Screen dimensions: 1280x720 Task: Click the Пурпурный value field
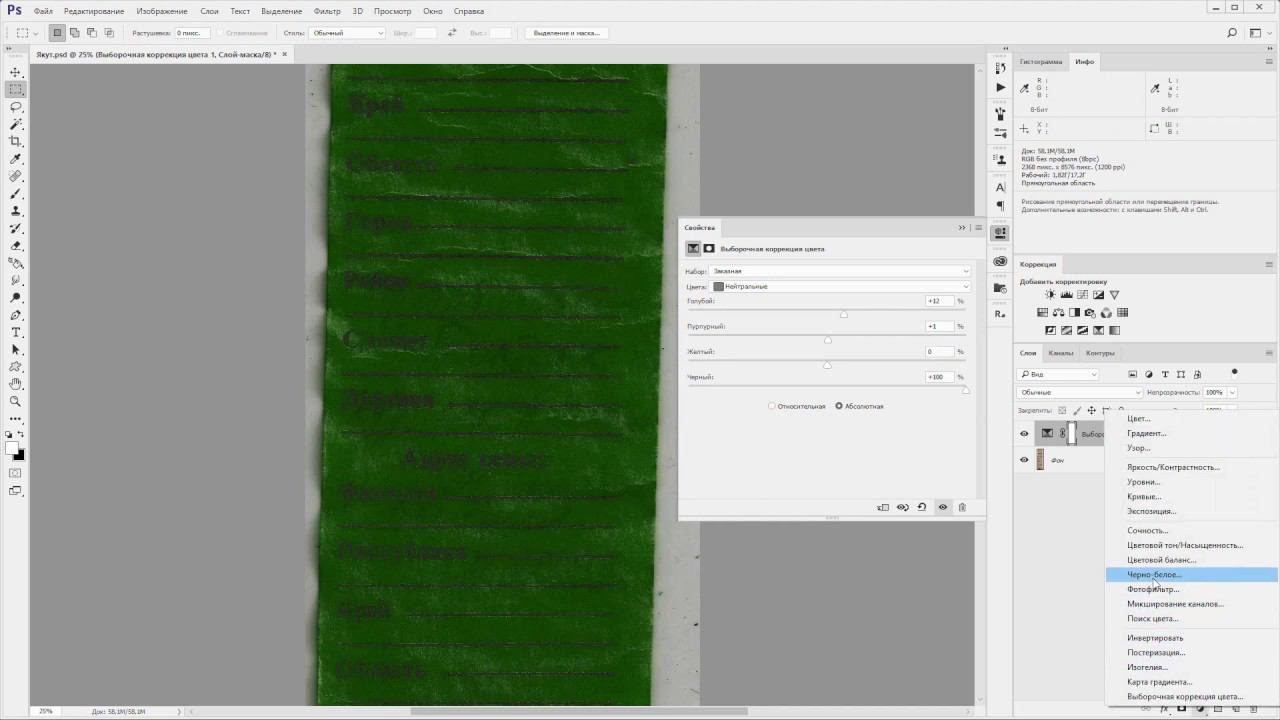(x=940, y=326)
